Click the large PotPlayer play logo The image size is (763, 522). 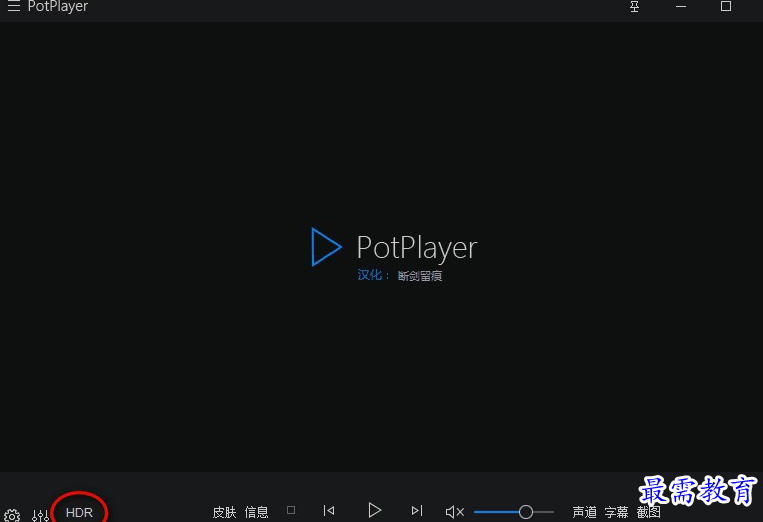(x=326, y=247)
